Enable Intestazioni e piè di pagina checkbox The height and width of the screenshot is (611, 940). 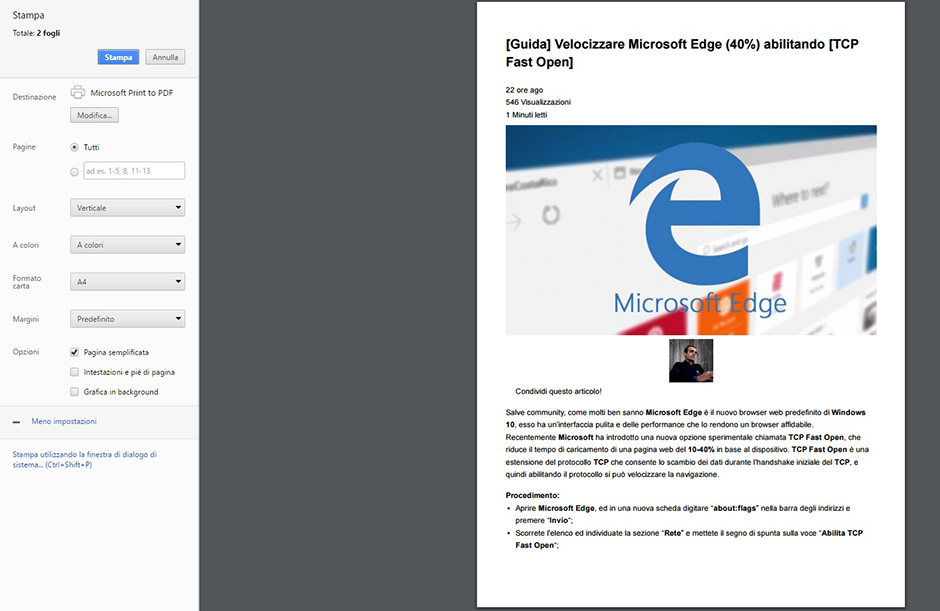[74, 372]
